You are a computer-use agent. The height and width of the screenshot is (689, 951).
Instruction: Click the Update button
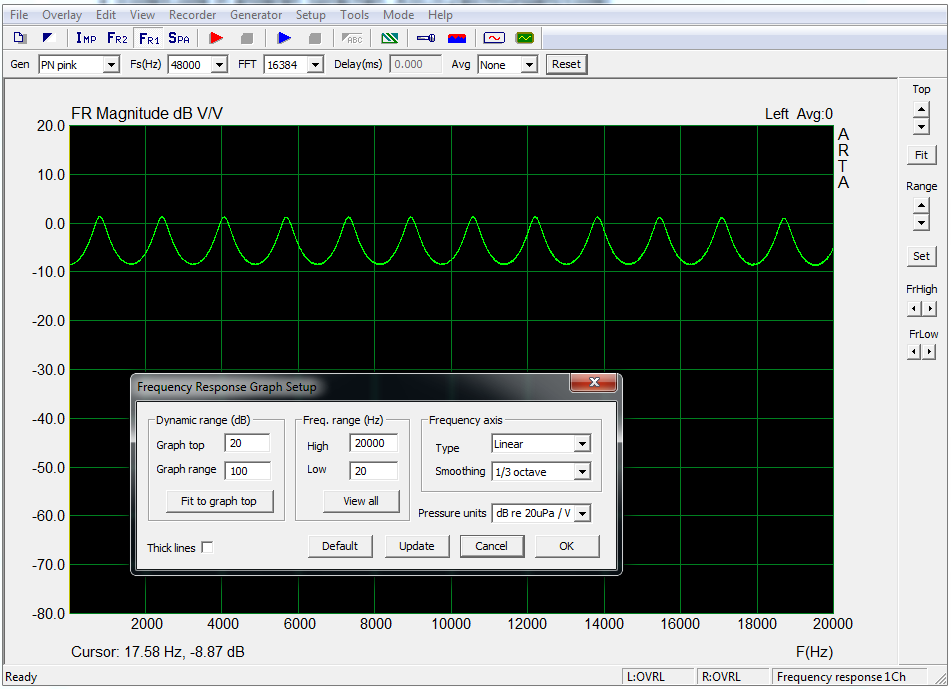(x=417, y=546)
